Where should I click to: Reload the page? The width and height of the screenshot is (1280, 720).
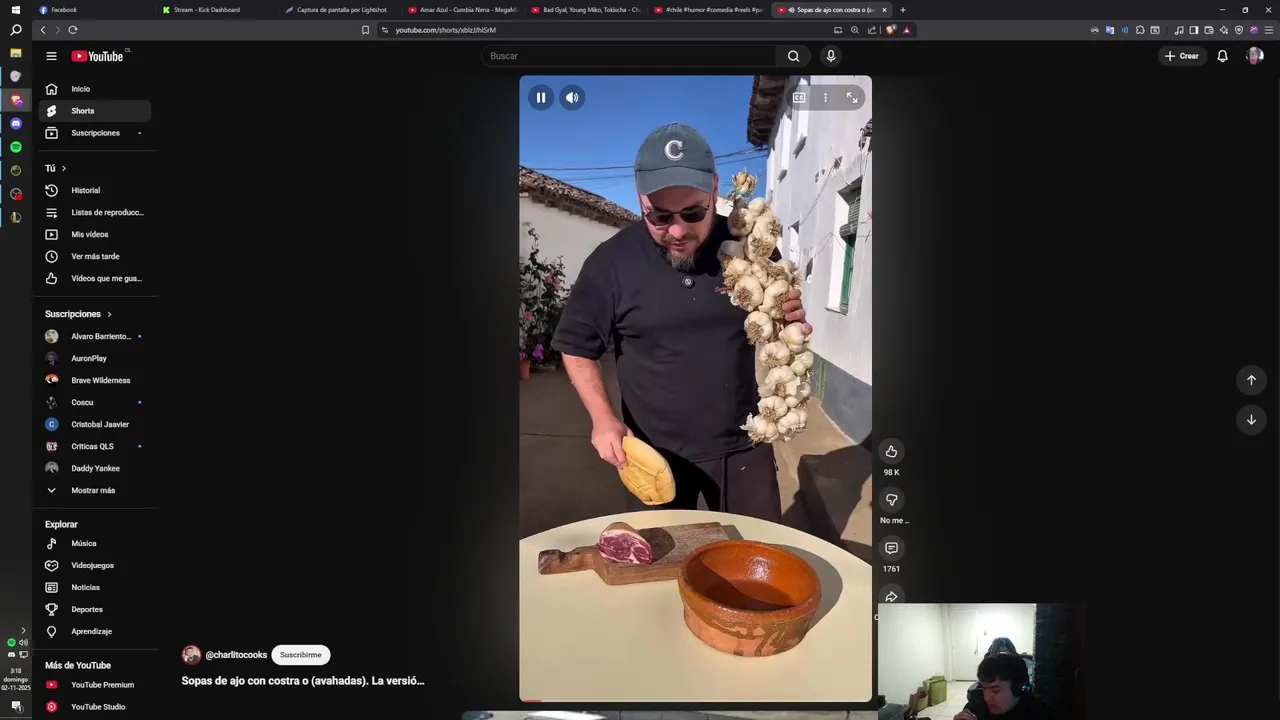(72, 30)
